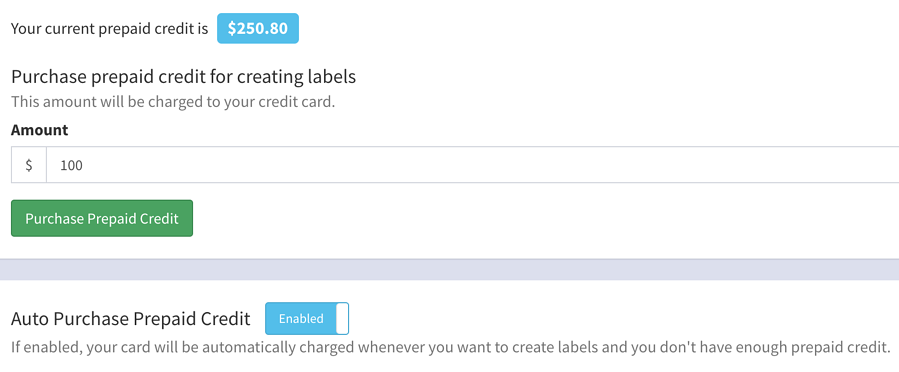Select the $250.80 prepaid credit badge

[x=257, y=29]
